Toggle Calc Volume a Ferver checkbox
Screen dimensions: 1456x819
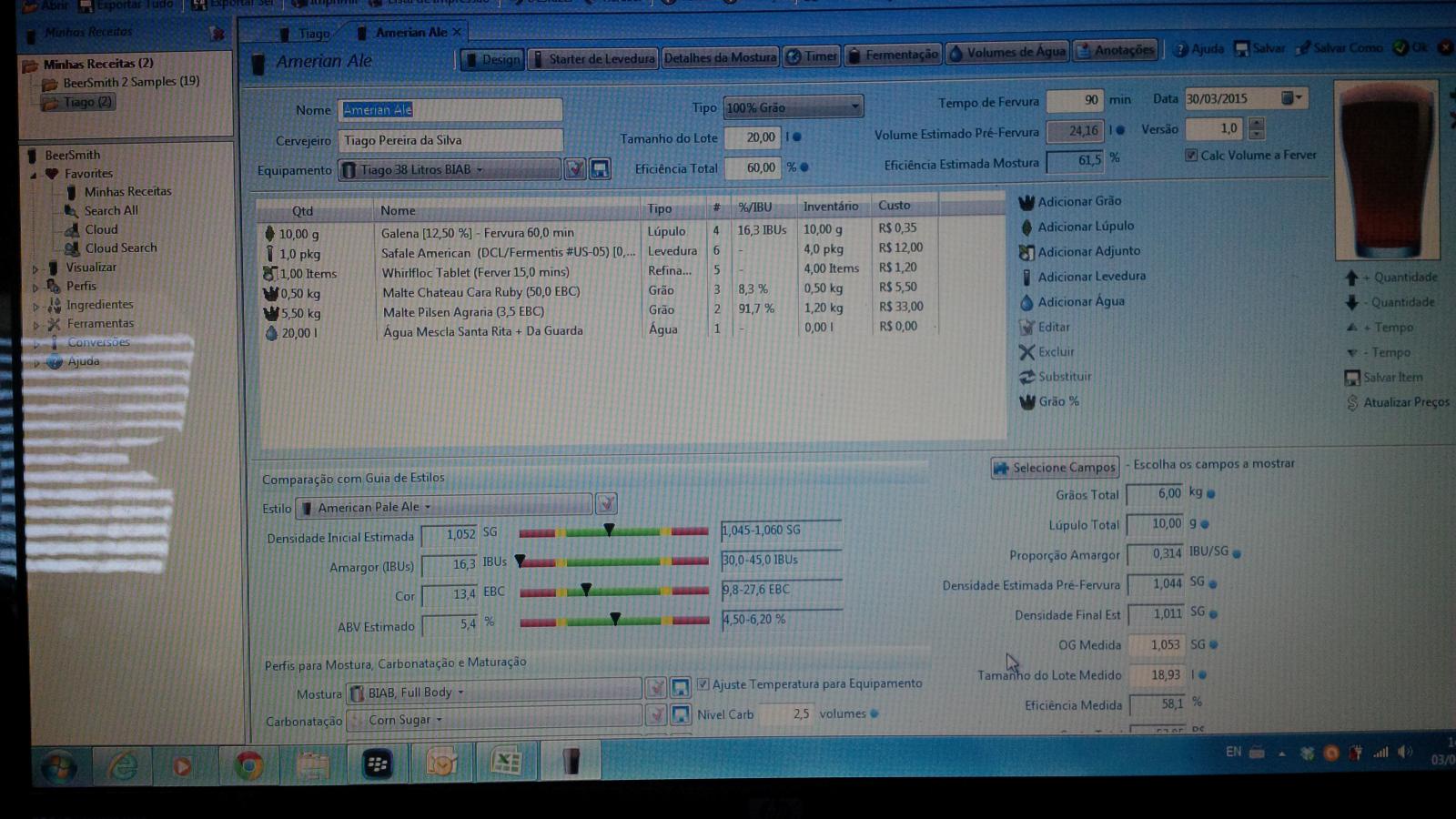pos(1190,155)
